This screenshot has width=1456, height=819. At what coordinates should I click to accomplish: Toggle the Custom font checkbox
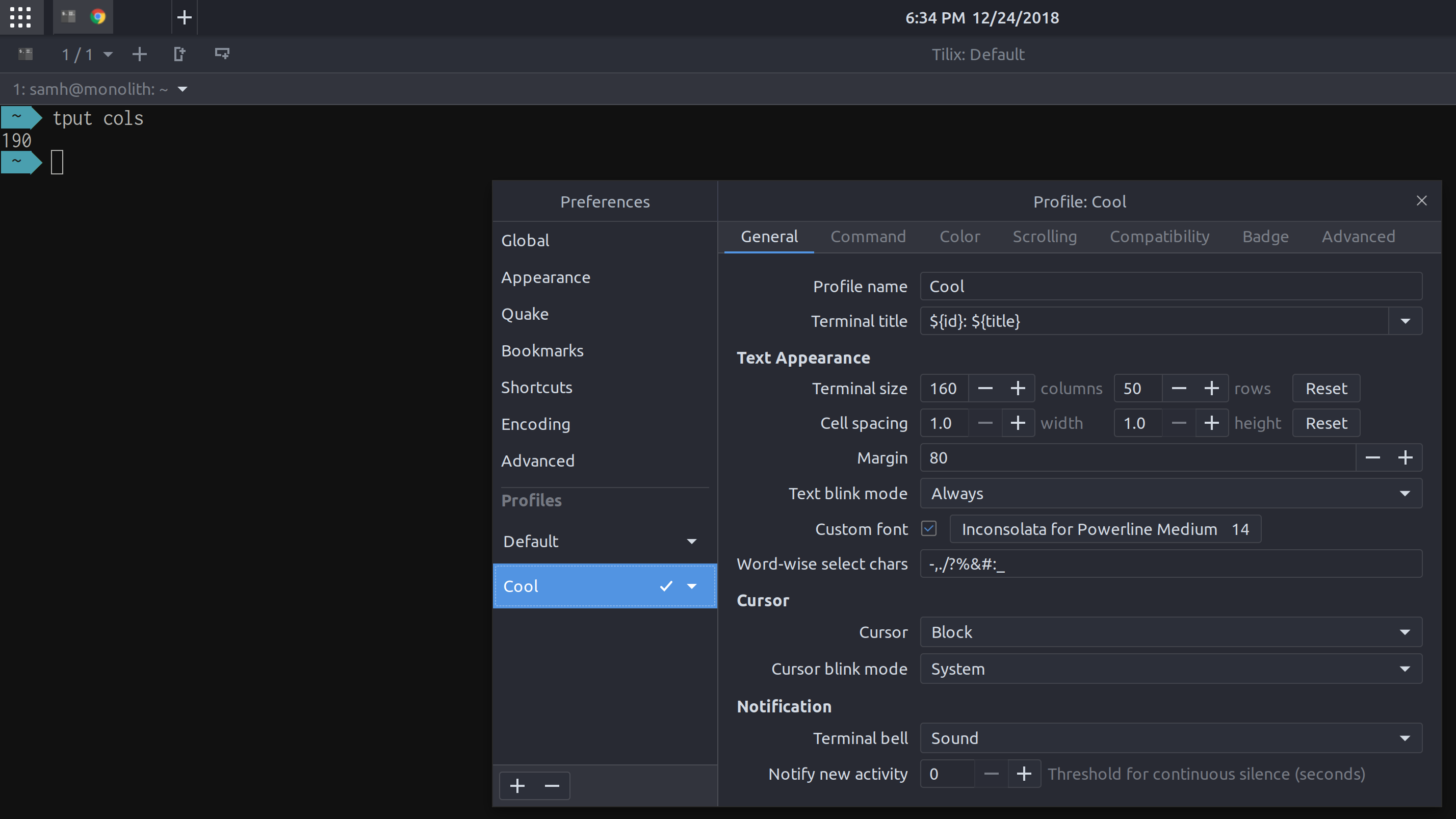(x=929, y=528)
